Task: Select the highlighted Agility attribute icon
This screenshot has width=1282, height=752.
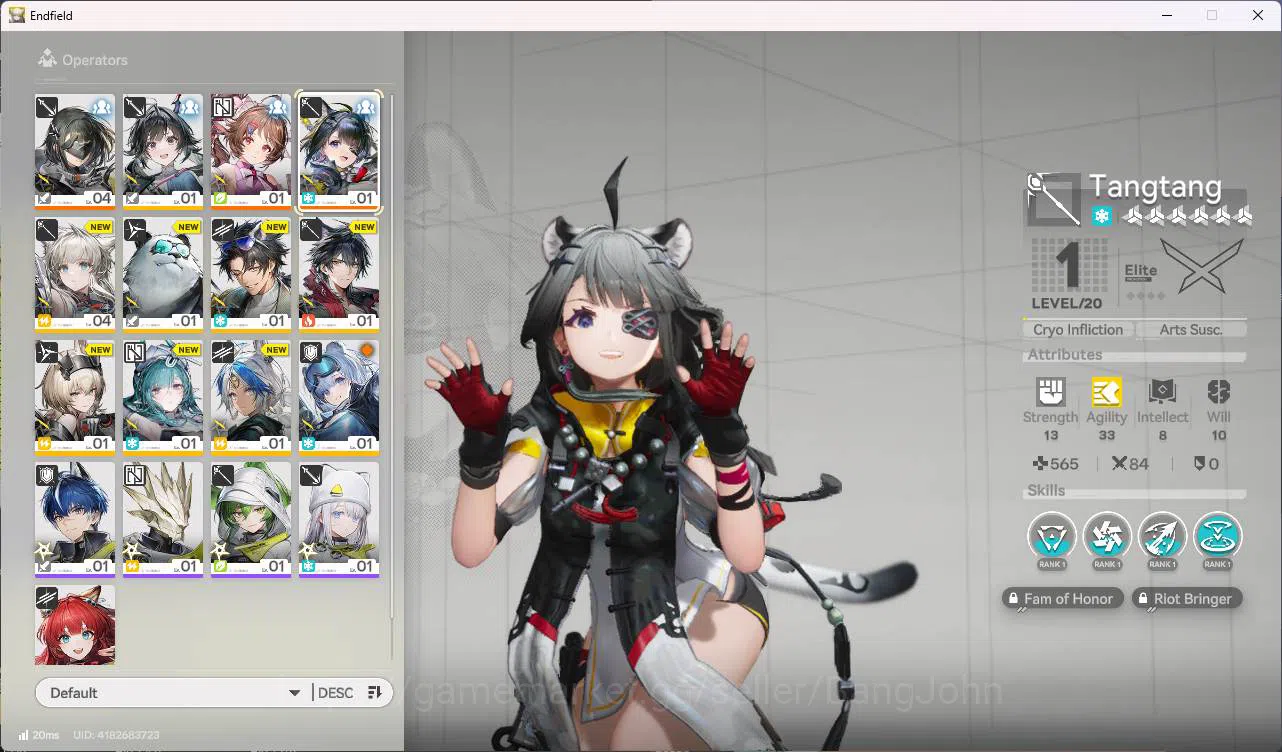Action: tap(1106, 392)
